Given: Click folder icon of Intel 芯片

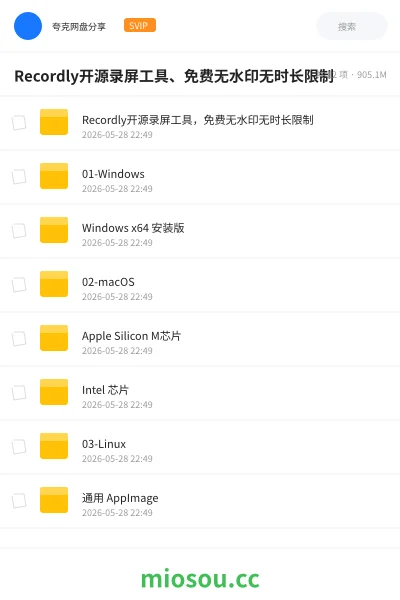Looking at the screenshot, I should coord(54,392).
